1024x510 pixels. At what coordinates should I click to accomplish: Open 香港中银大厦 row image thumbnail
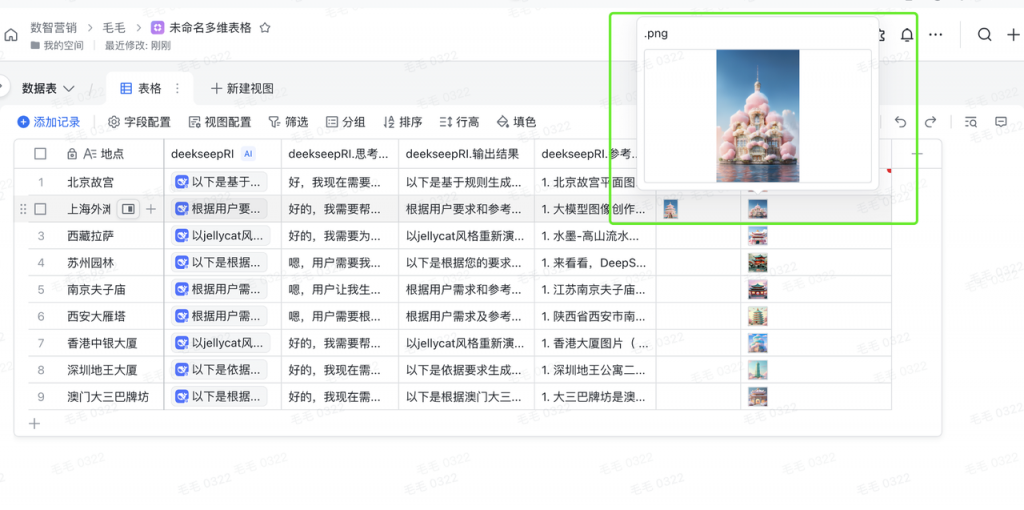point(758,343)
